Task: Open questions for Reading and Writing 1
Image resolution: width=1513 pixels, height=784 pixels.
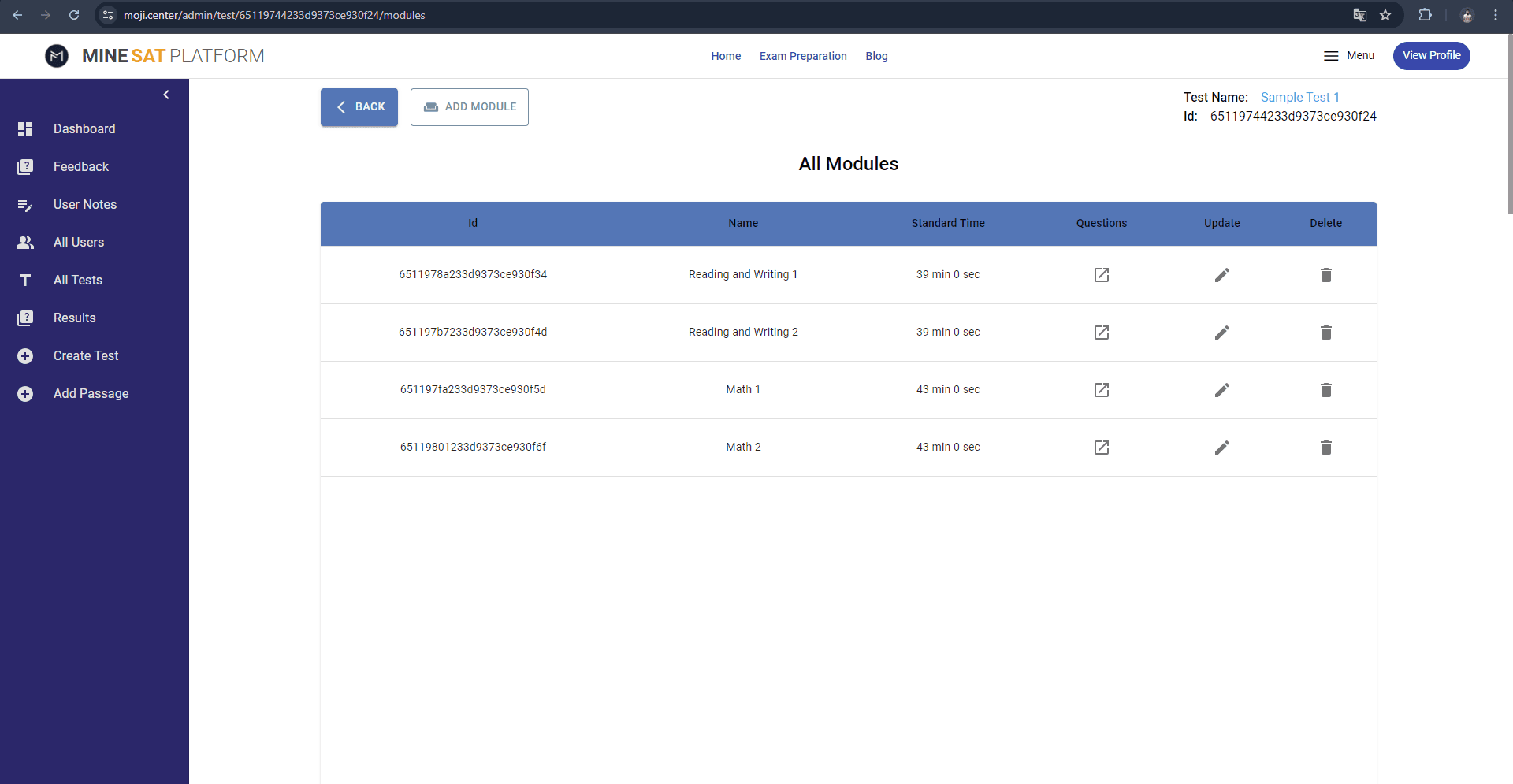Action: [x=1101, y=274]
